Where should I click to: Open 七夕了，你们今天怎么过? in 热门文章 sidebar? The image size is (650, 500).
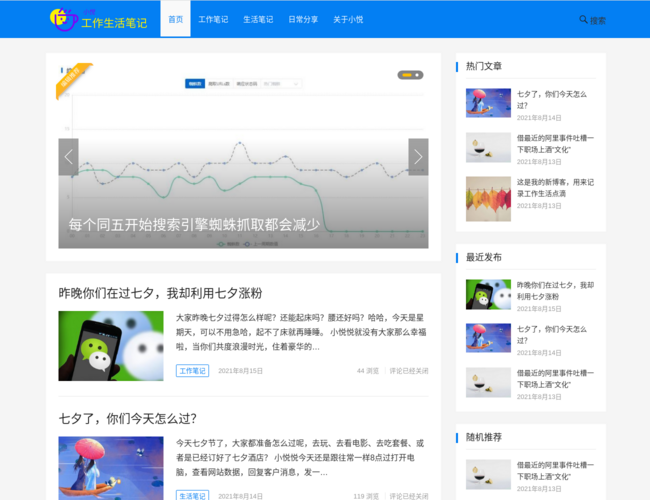tap(552, 100)
